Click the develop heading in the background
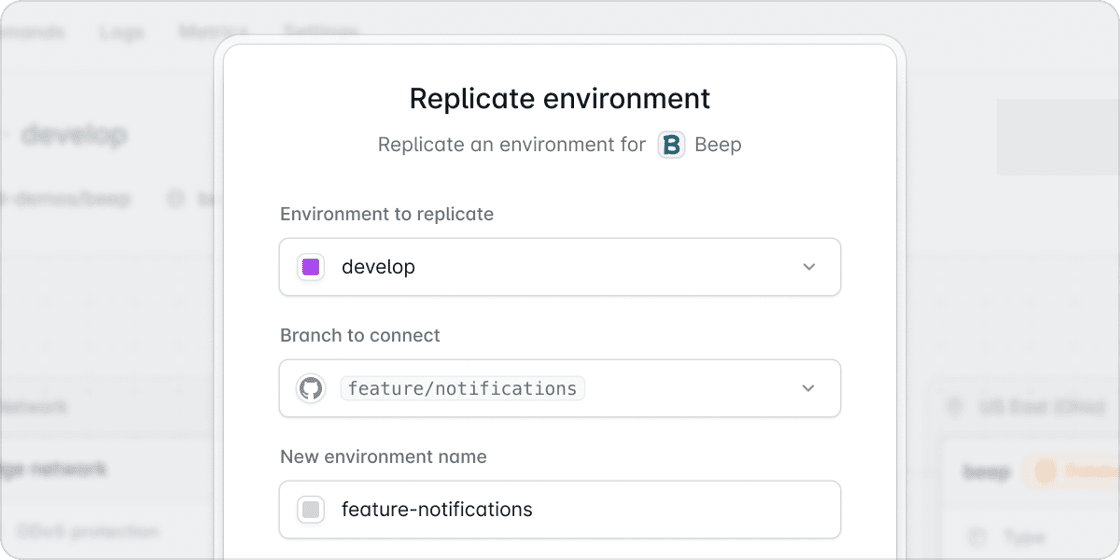This screenshot has width=1120, height=560. pos(74,134)
